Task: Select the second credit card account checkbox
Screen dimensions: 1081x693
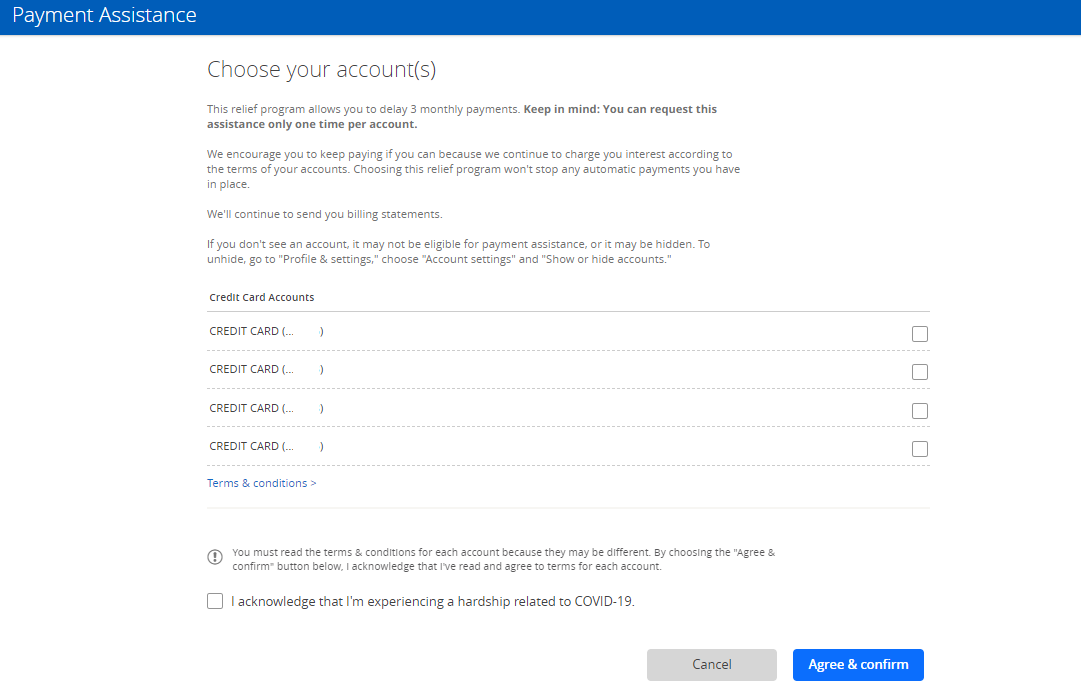Action: 919,372
